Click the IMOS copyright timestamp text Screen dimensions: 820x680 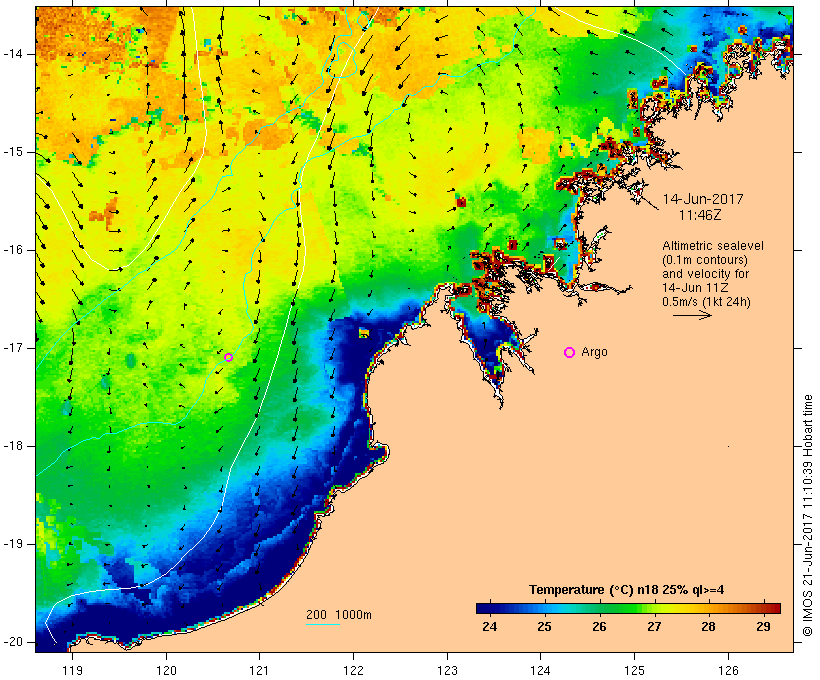tap(808, 515)
